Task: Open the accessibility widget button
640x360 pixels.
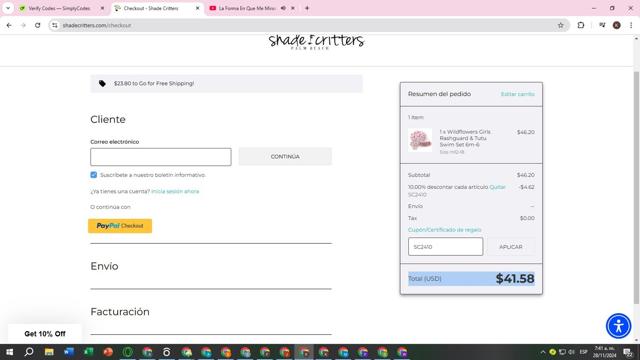Action: click(x=618, y=326)
